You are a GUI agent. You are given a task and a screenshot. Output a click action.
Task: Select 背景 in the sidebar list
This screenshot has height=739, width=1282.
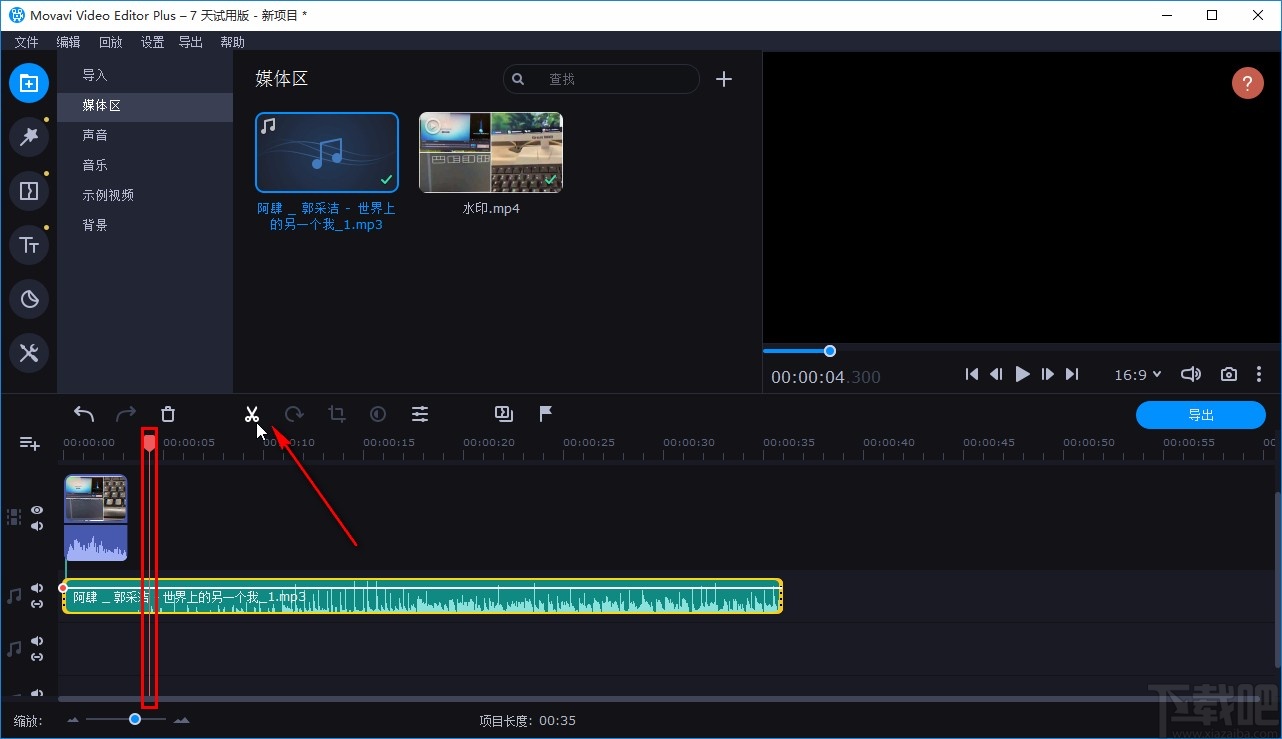tap(145, 225)
